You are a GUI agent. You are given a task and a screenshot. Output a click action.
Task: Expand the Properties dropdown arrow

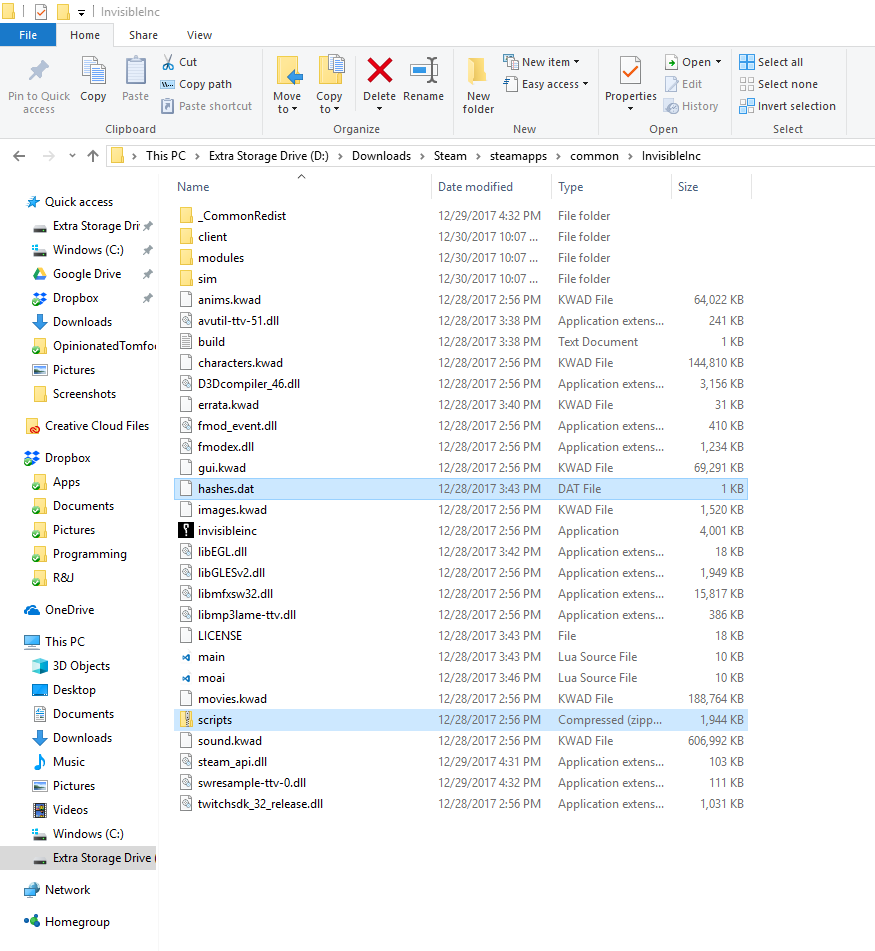tap(631, 109)
